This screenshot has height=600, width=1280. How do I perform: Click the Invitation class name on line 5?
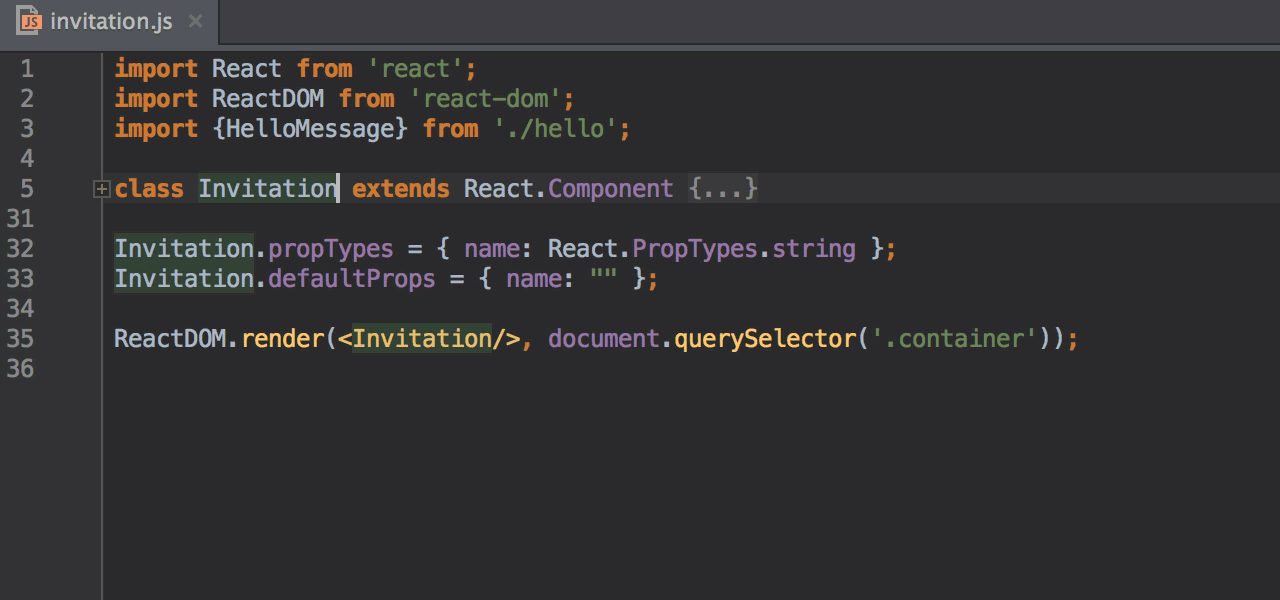point(267,189)
